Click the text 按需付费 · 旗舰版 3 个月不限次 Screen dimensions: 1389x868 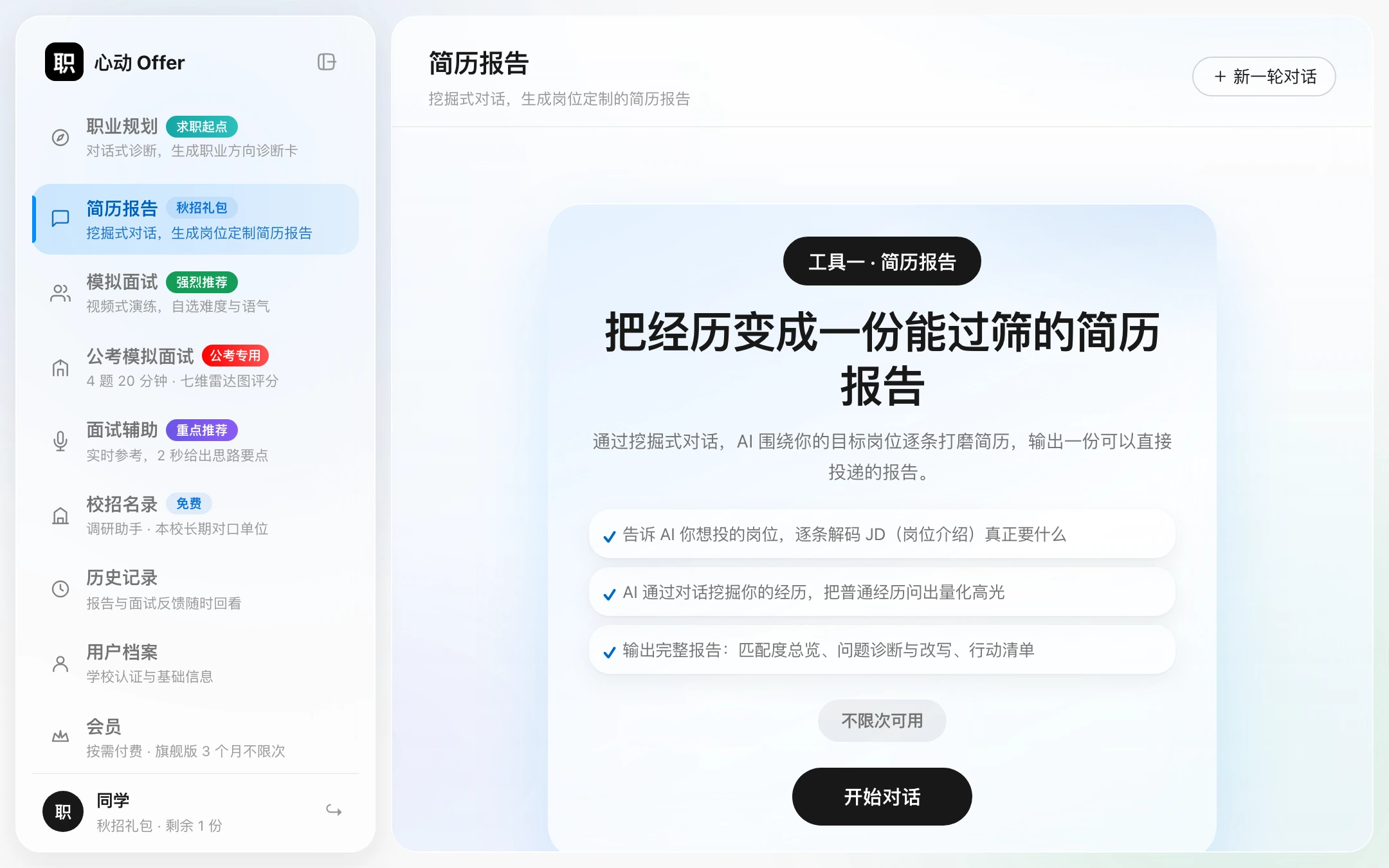click(x=186, y=751)
